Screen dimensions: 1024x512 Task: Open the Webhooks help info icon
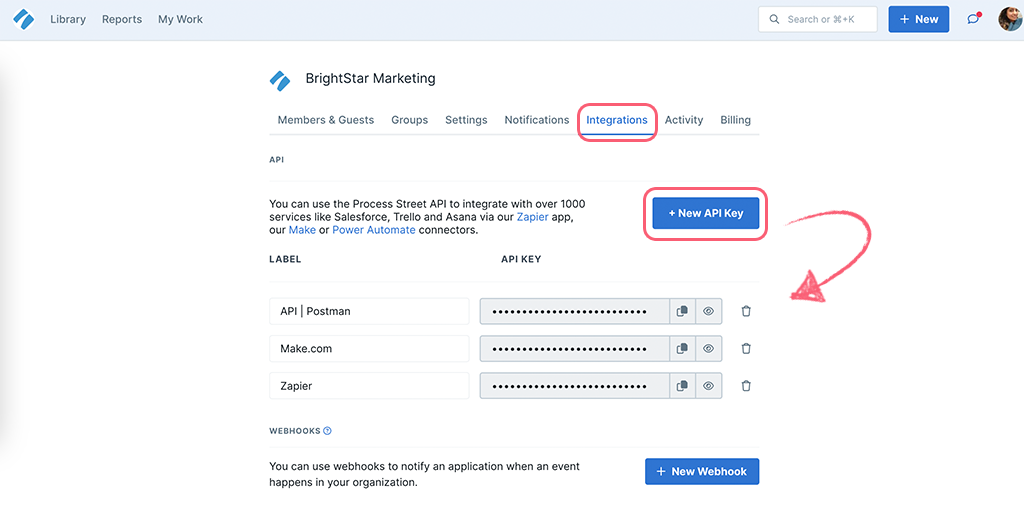(327, 431)
